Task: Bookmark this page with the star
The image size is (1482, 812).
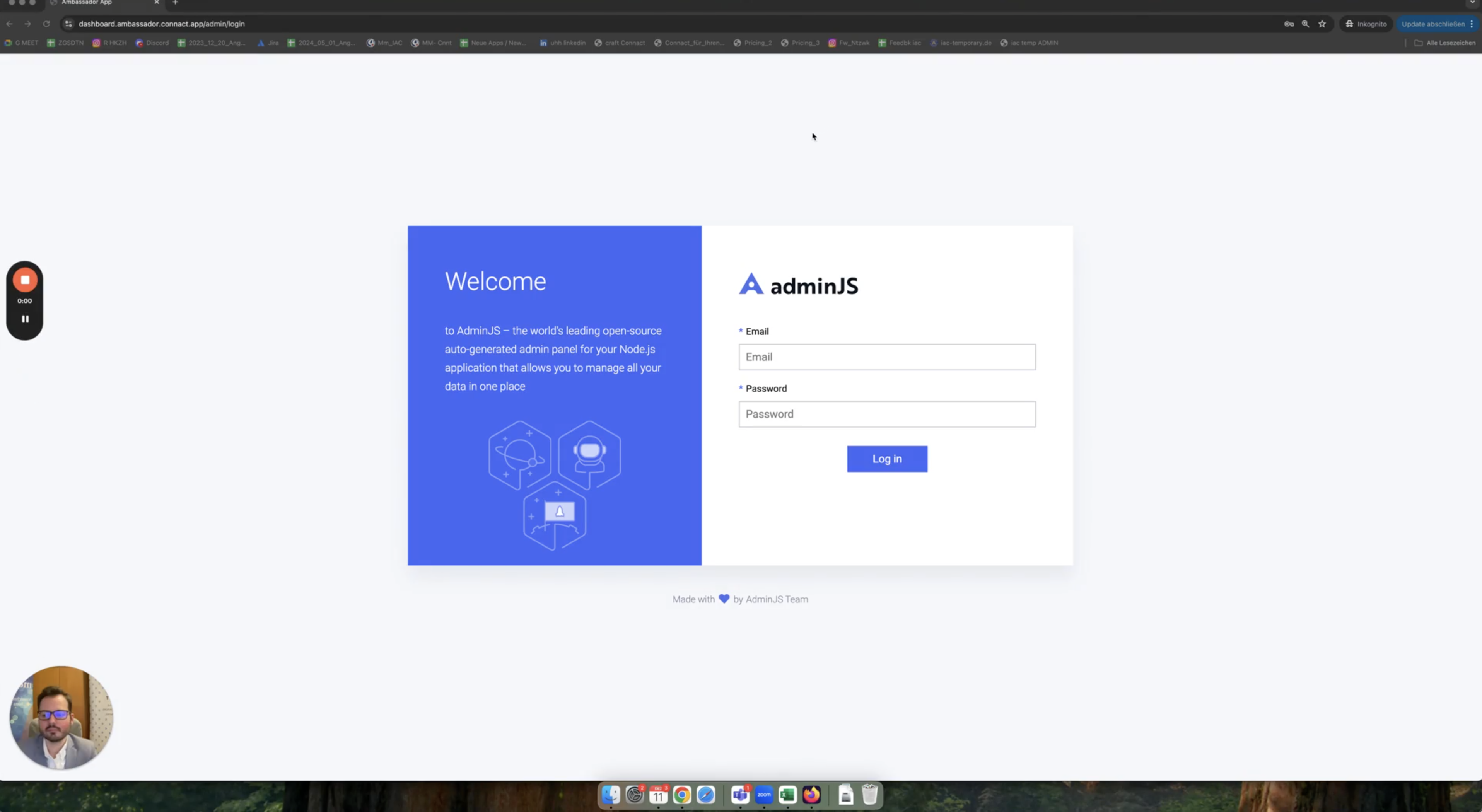Action: tap(1322, 24)
